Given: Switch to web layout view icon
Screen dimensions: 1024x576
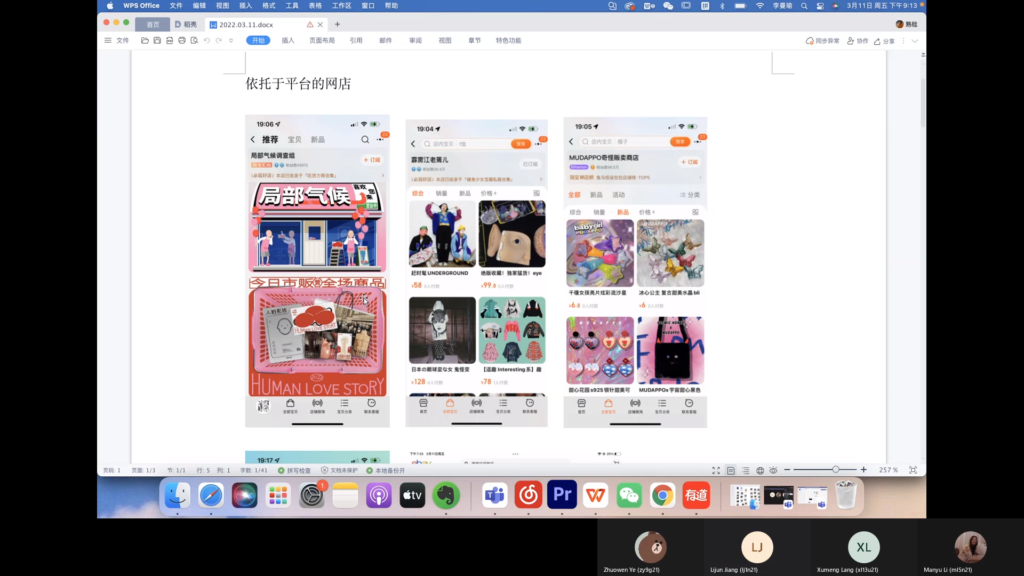Looking at the screenshot, I should (x=760, y=470).
